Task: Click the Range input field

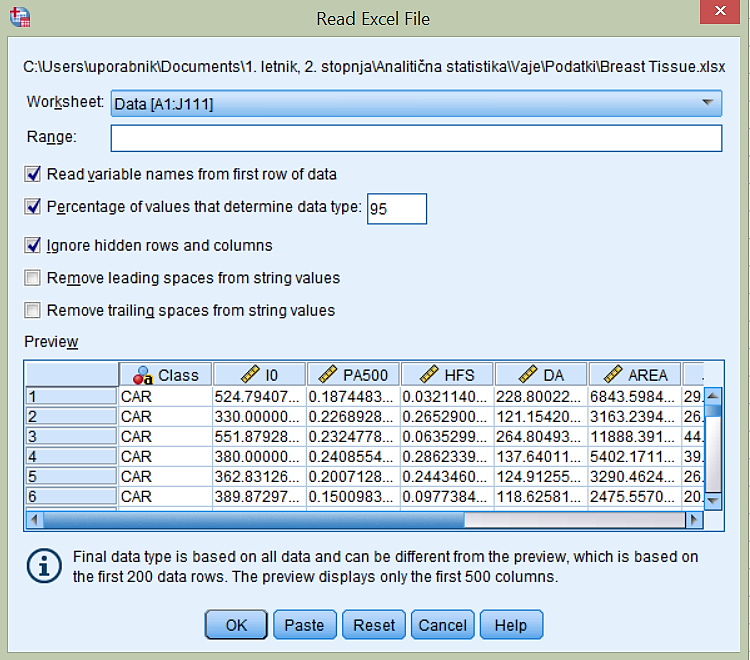Action: pos(416,138)
